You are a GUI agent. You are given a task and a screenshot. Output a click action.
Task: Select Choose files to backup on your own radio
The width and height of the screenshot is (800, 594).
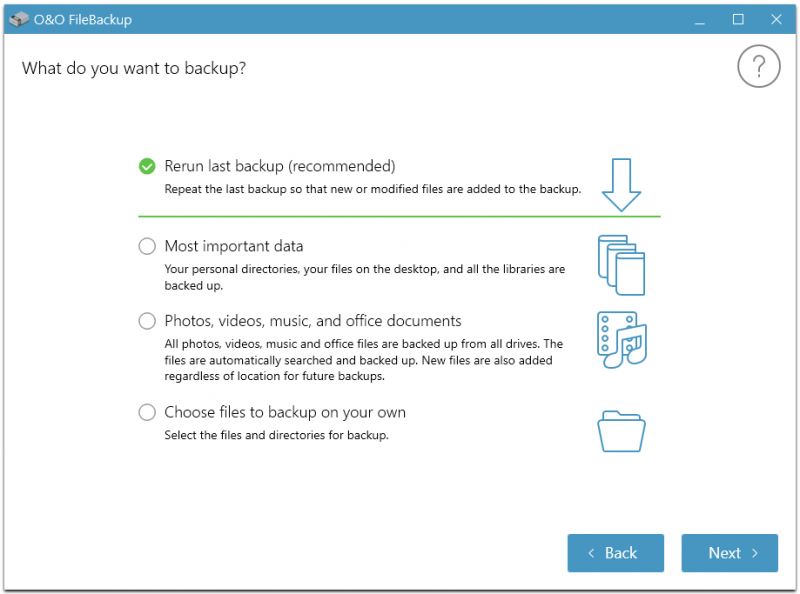147,412
